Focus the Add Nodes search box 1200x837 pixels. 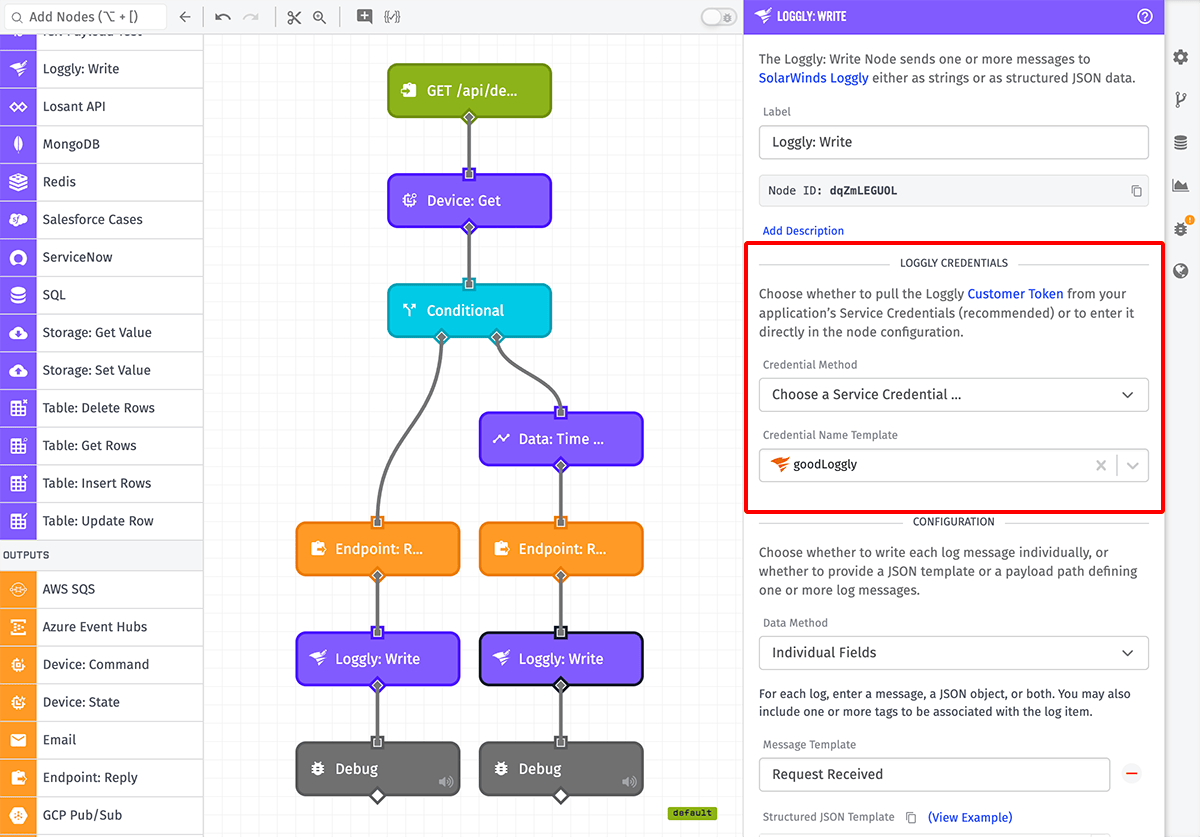(x=84, y=17)
